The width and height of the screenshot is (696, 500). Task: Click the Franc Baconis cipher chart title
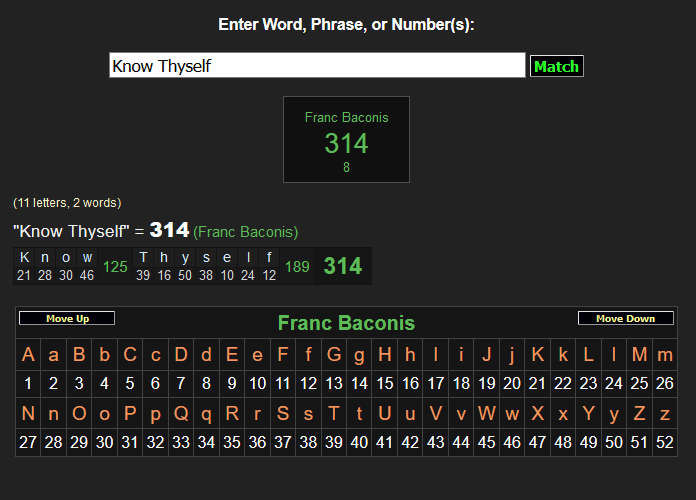click(346, 323)
